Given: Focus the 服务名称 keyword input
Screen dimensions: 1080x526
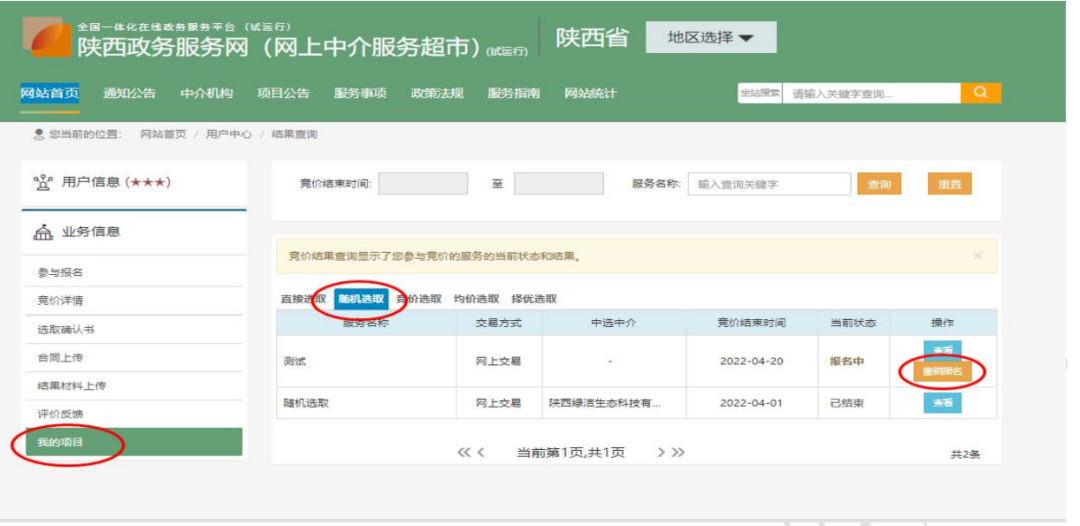Looking at the screenshot, I should click(x=769, y=184).
